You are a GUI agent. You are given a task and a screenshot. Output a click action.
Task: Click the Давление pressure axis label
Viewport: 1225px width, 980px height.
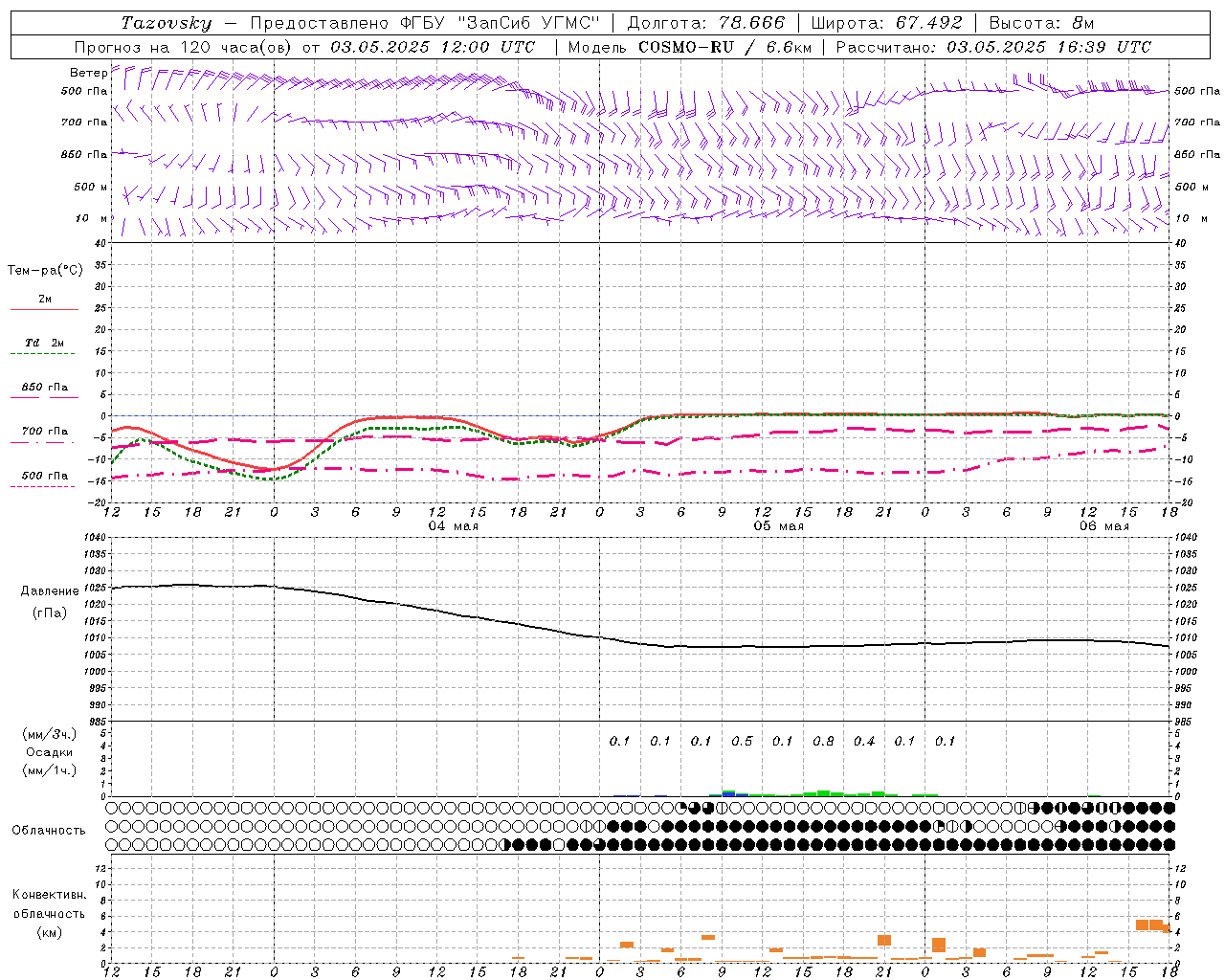click(x=50, y=590)
